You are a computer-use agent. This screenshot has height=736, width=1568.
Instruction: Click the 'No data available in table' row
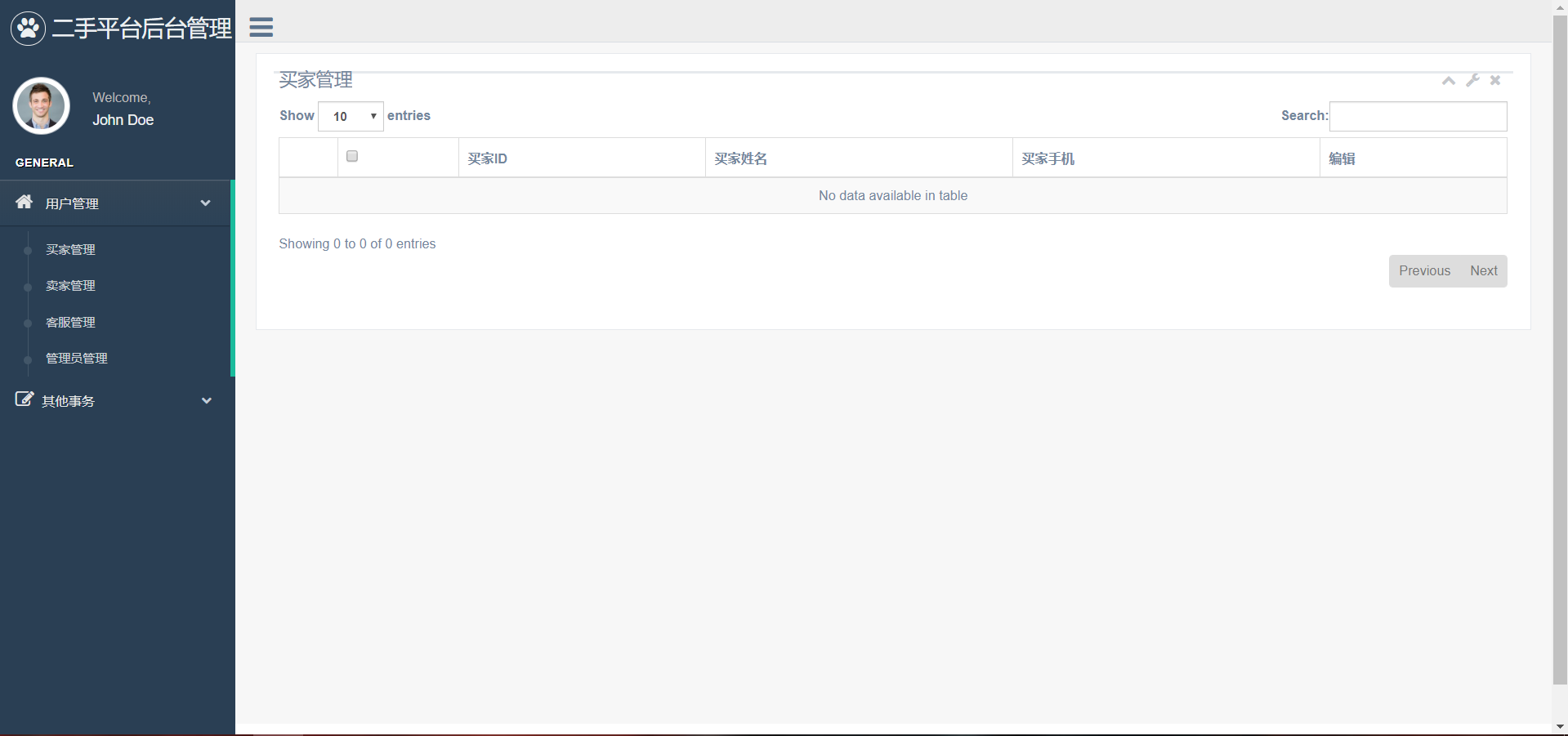tap(893, 196)
